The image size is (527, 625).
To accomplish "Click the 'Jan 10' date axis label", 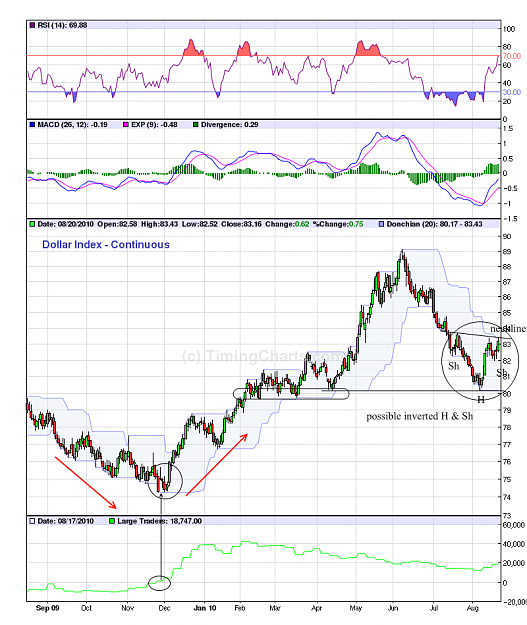I will click(x=205, y=608).
